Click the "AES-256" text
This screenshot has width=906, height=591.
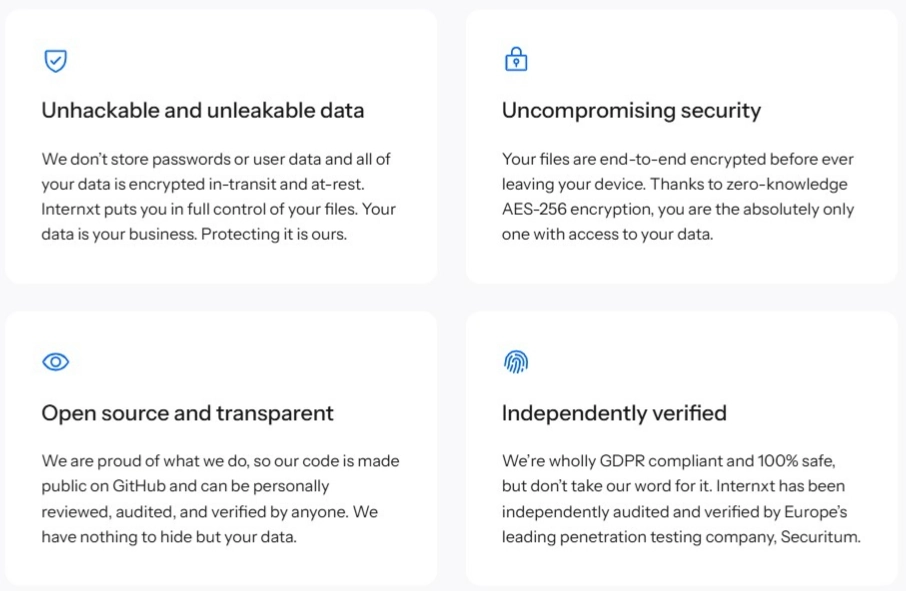pos(535,210)
